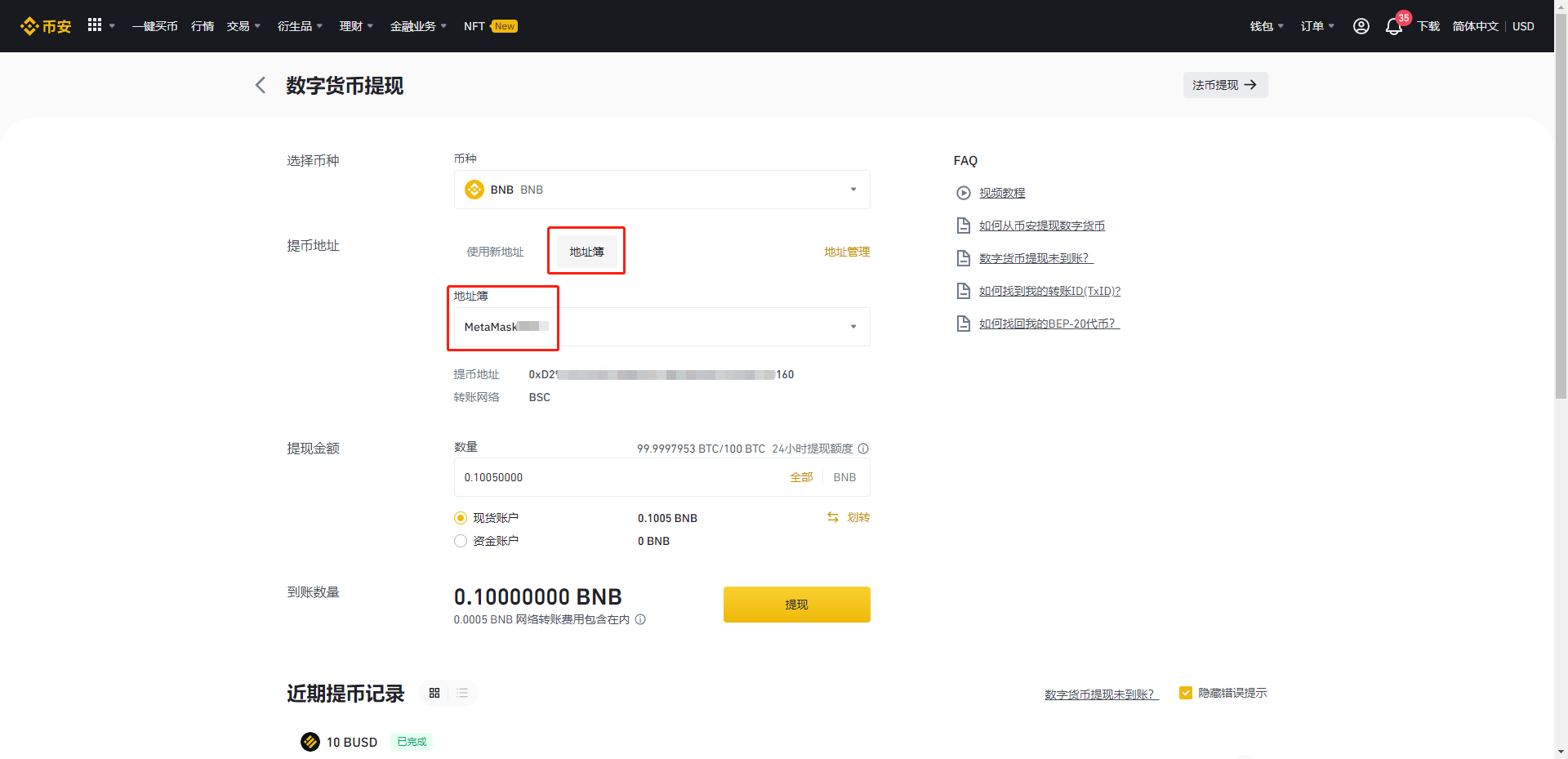Open the 订单 dropdown menu
Image resolution: width=1568 pixels, height=759 pixels.
coord(1317,26)
